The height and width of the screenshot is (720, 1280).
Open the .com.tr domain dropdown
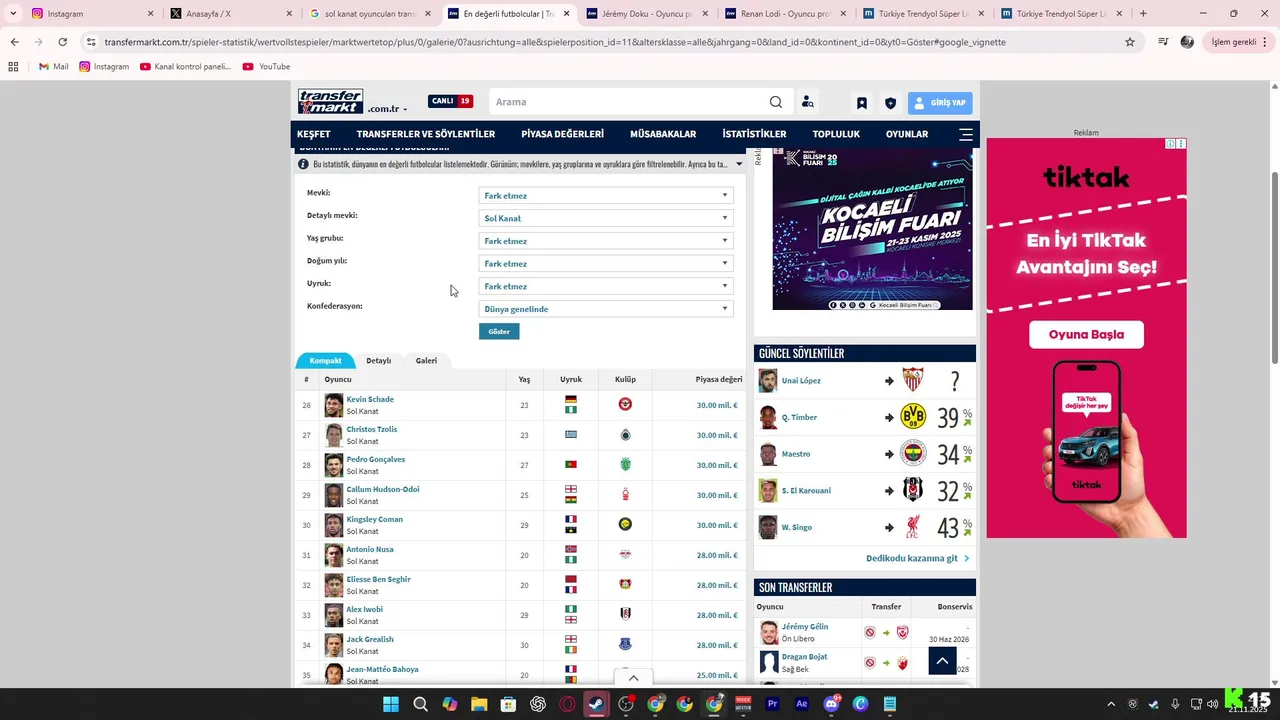pyautogui.click(x=387, y=109)
